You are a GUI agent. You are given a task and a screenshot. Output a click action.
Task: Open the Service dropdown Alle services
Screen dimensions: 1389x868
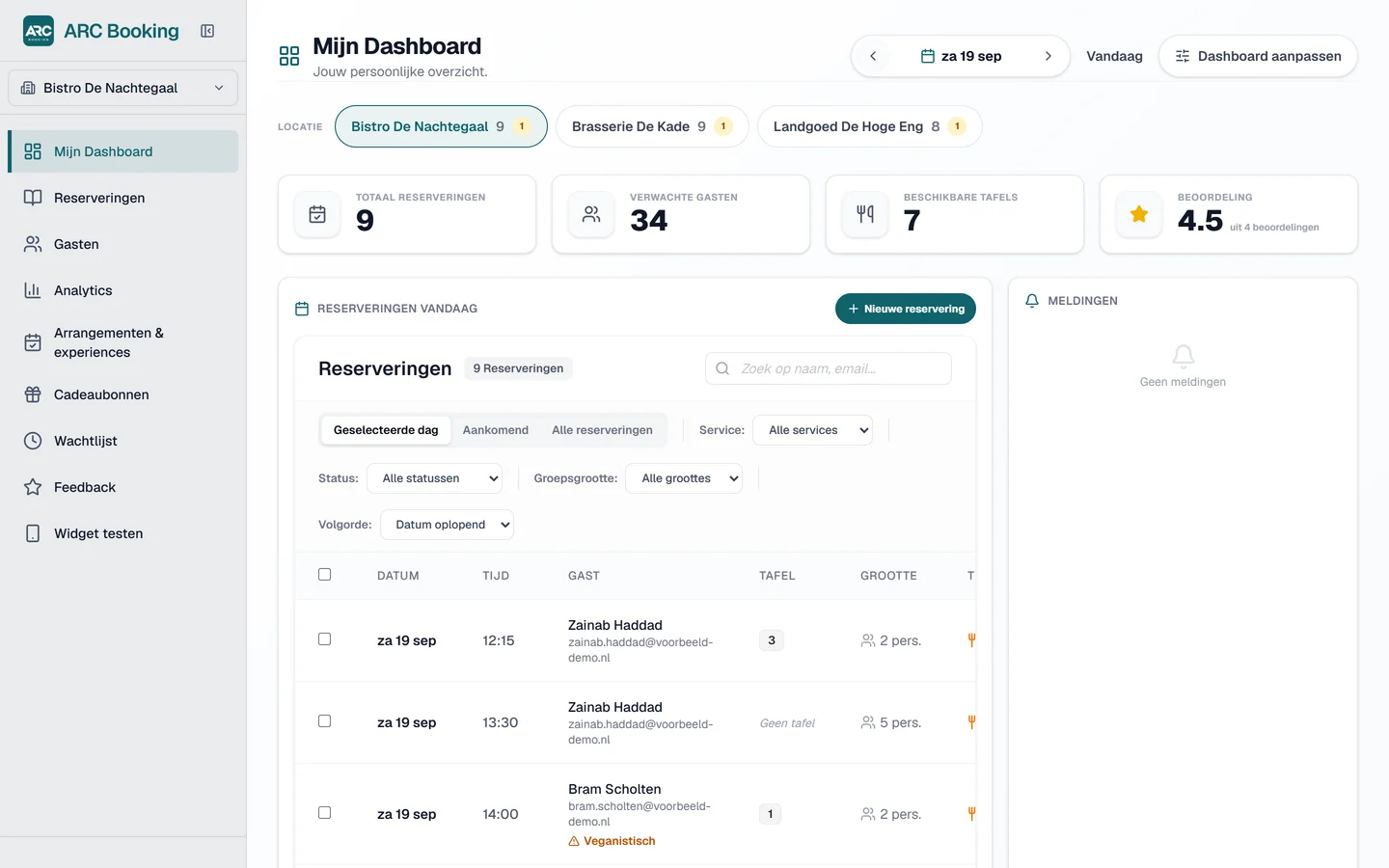pyautogui.click(x=813, y=430)
